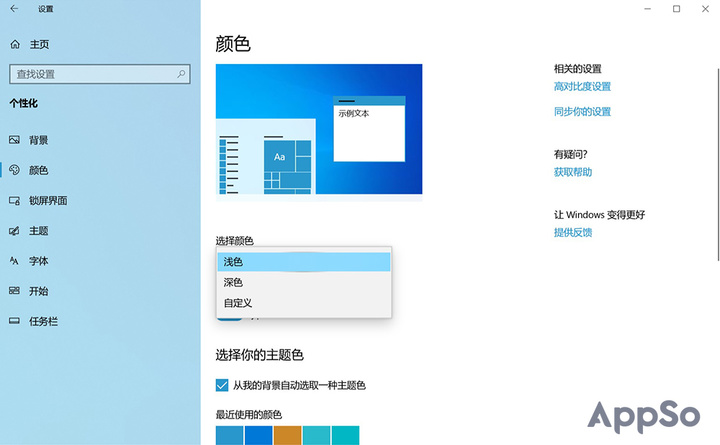Click the vertical scrollbar on the right

(x=718, y=164)
